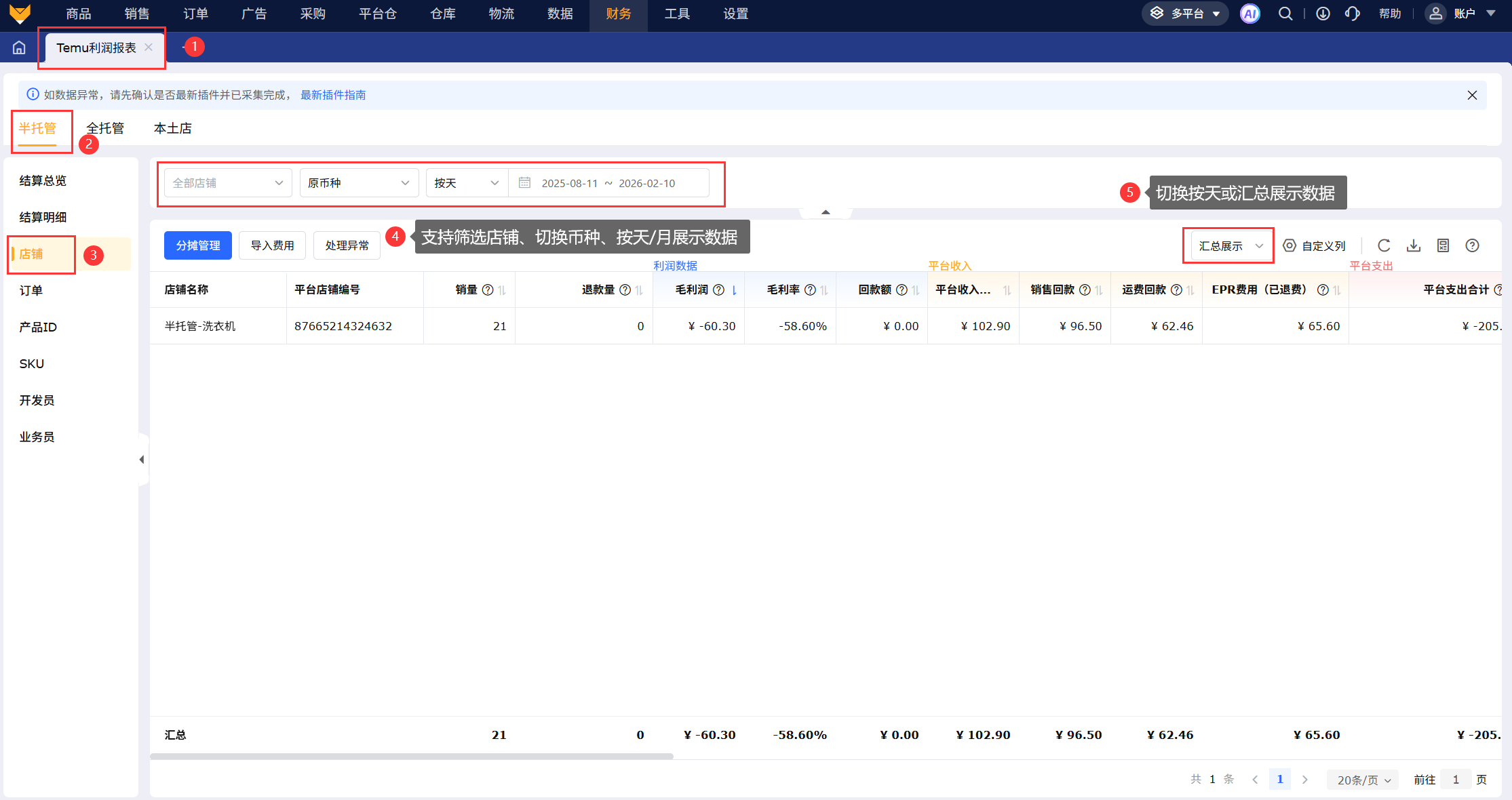
Task: Click the home icon tab
Action: tap(19, 47)
